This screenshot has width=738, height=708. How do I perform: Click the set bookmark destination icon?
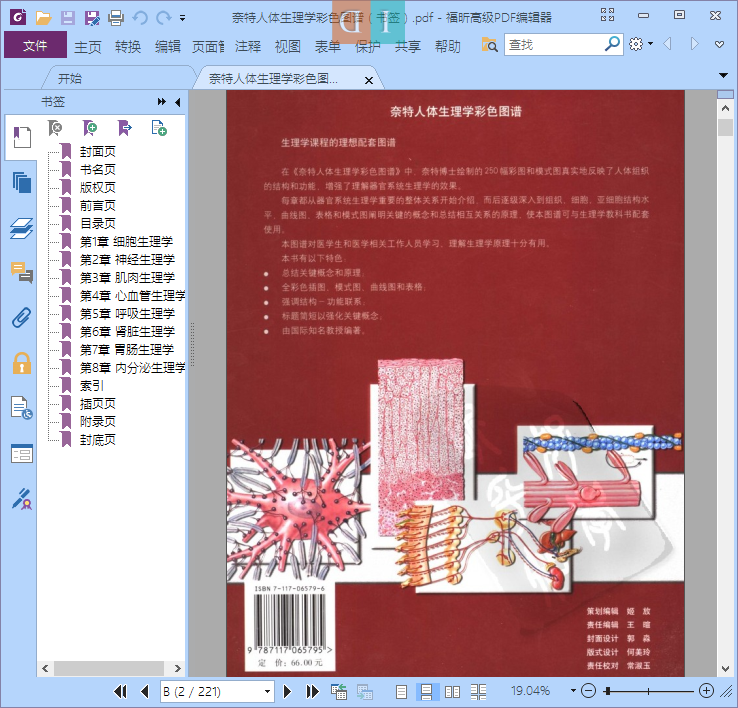[124, 128]
